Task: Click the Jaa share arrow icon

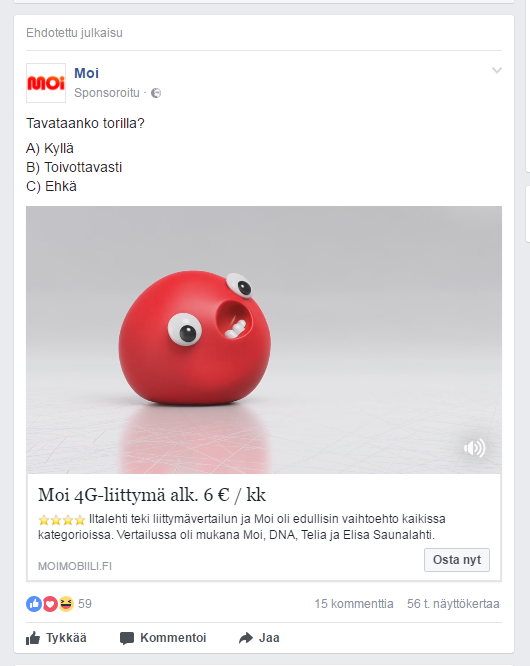Action: tap(246, 638)
